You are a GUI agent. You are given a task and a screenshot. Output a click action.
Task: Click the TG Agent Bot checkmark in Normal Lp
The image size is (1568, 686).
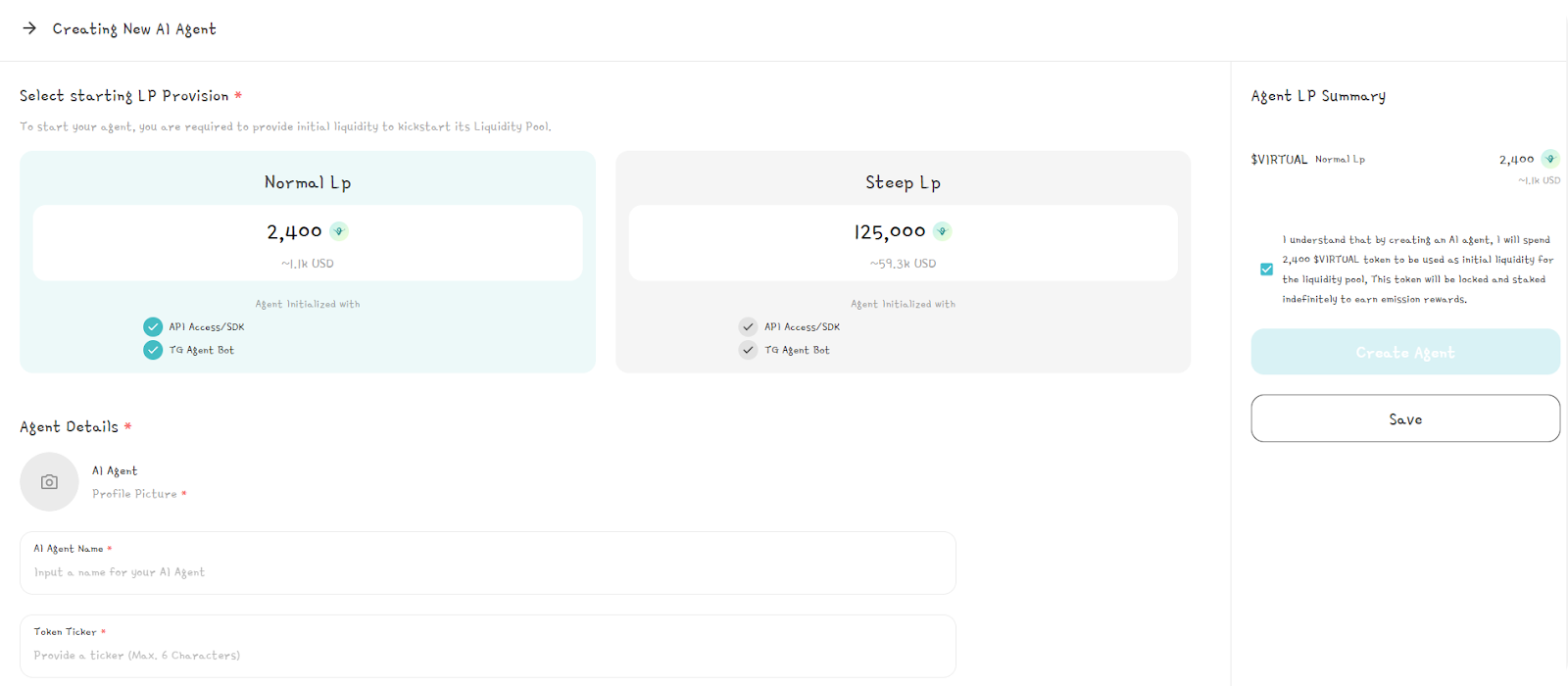[153, 350]
